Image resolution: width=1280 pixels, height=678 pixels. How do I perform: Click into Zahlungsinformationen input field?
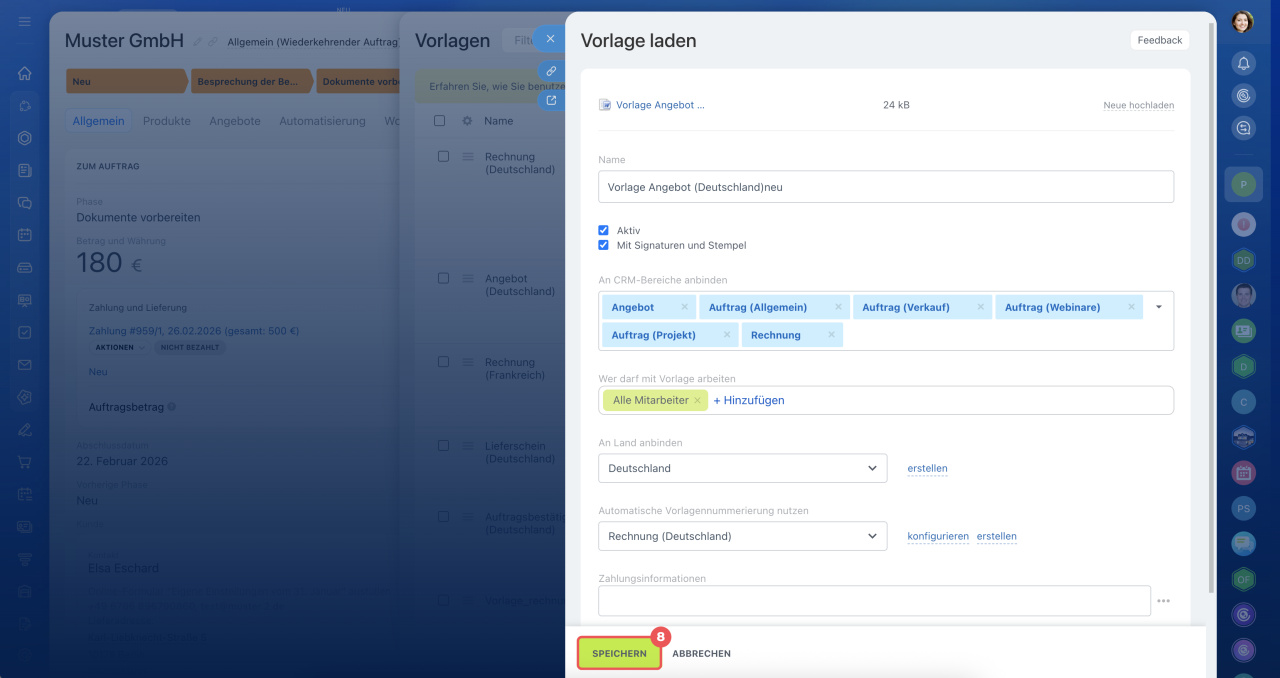coord(874,601)
